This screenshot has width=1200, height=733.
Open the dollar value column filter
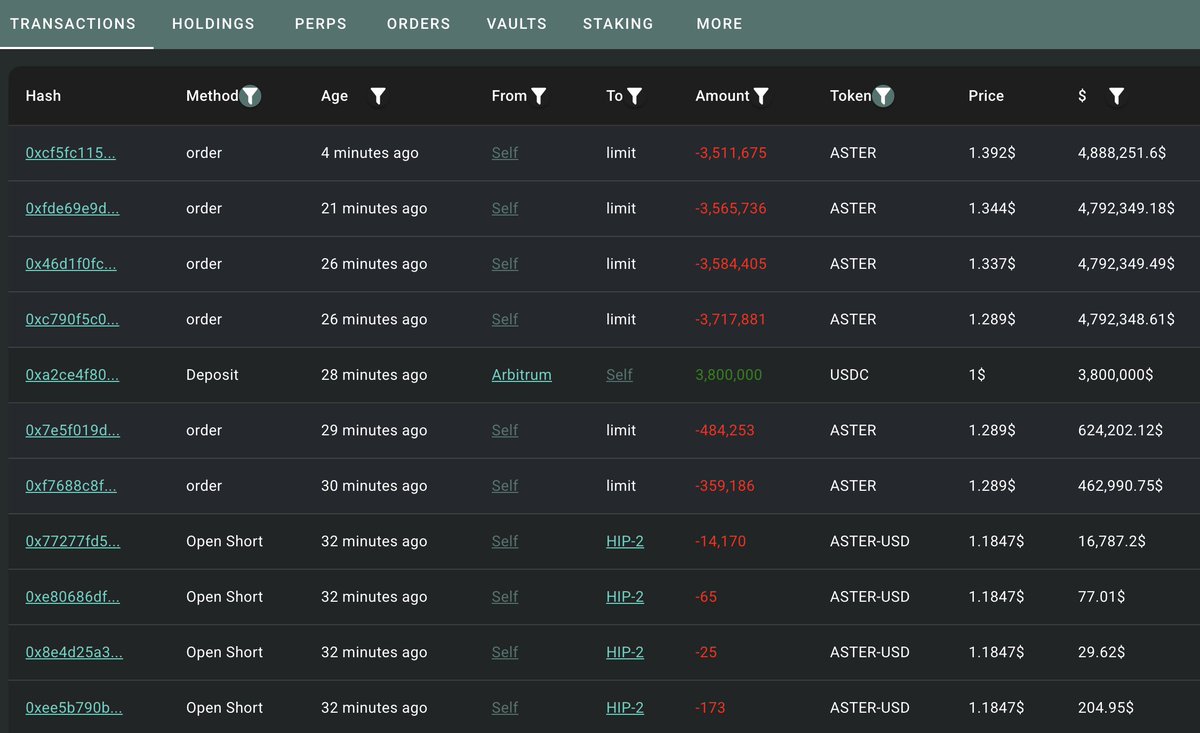click(1117, 96)
